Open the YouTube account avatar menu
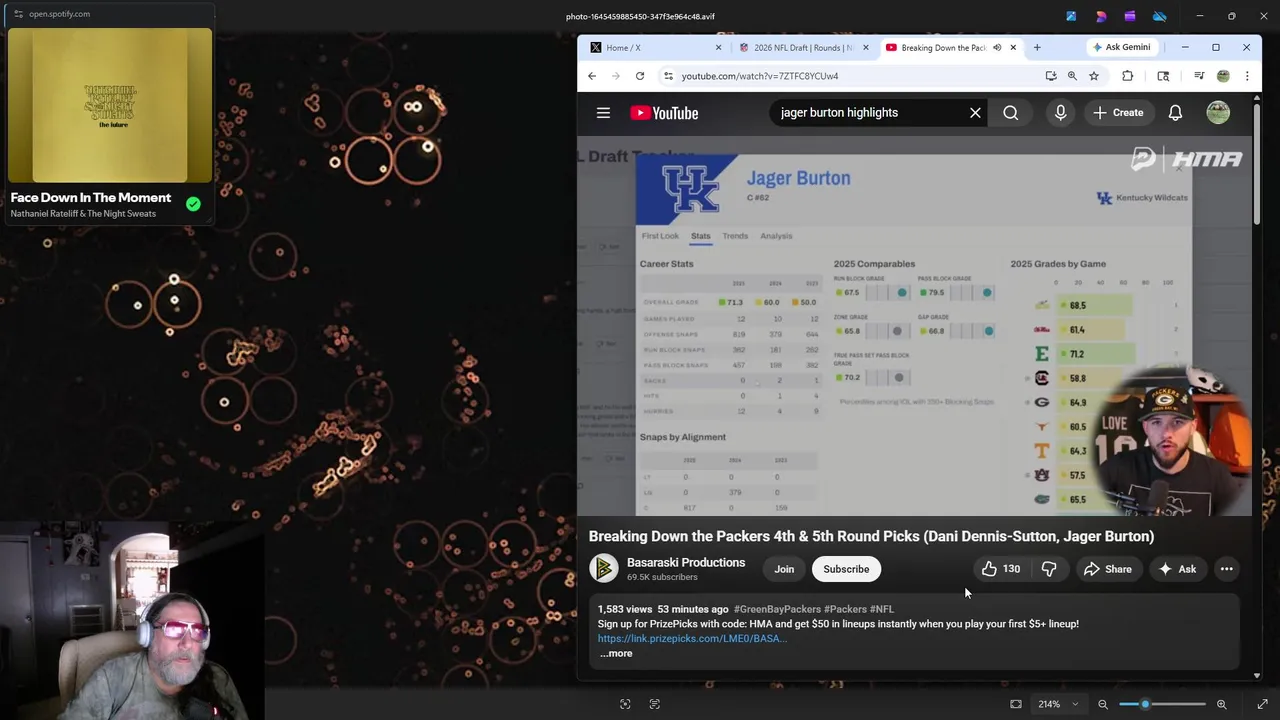Viewport: 1280px width, 720px height. click(x=1218, y=113)
